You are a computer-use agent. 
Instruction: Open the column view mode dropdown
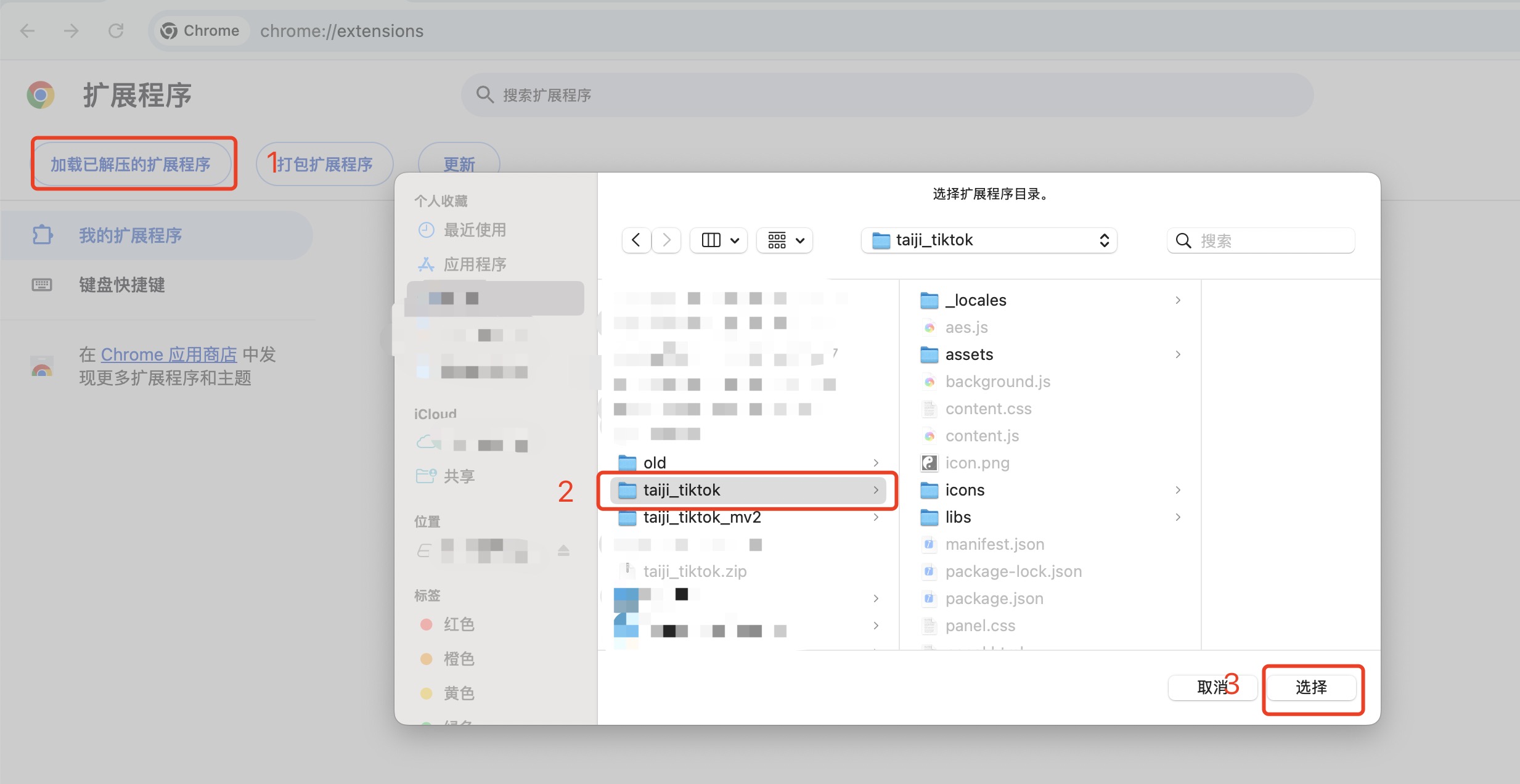pos(719,240)
